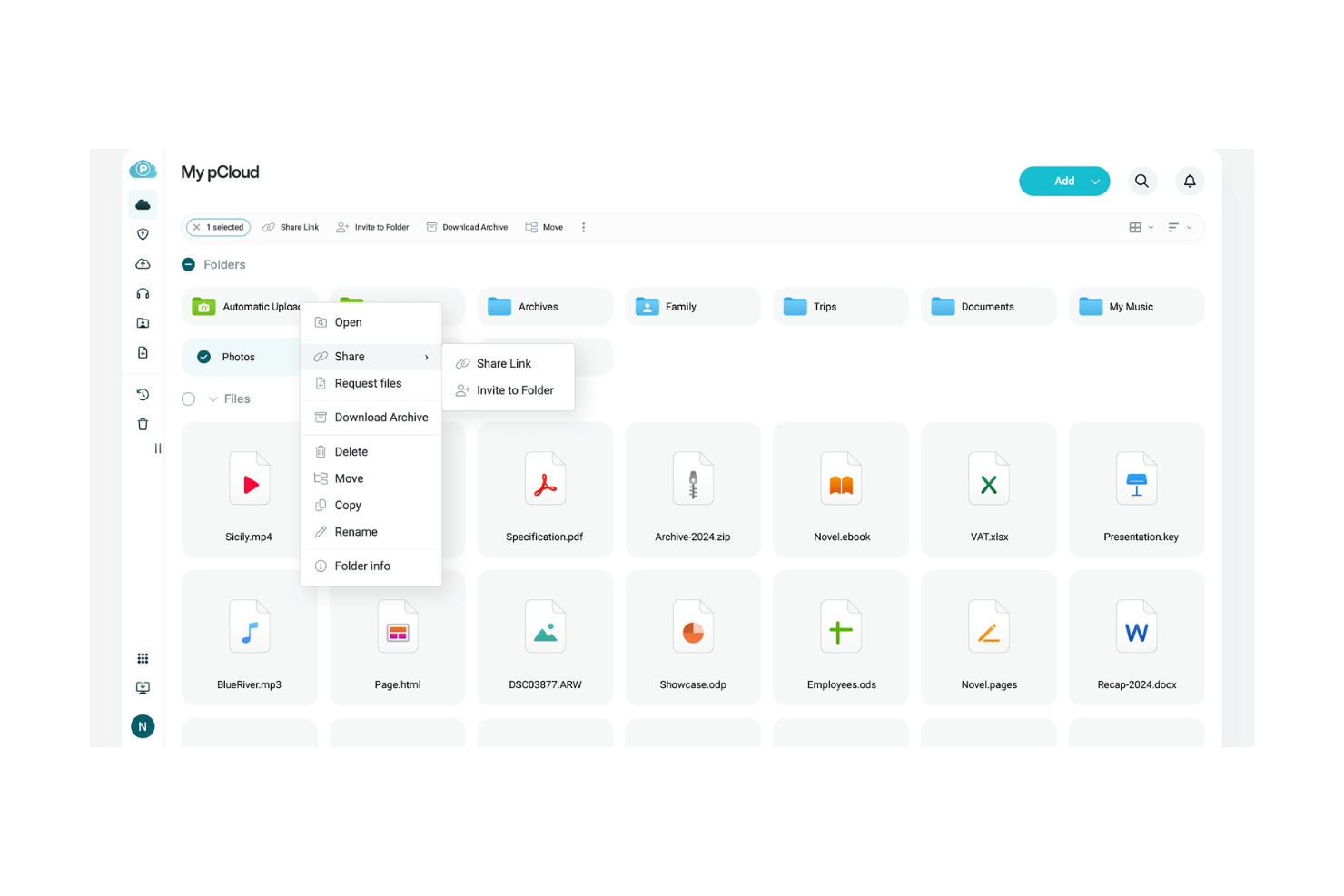Select Share Link in the submenu
The height and width of the screenshot is (896, 1344).
coord(508,364)
